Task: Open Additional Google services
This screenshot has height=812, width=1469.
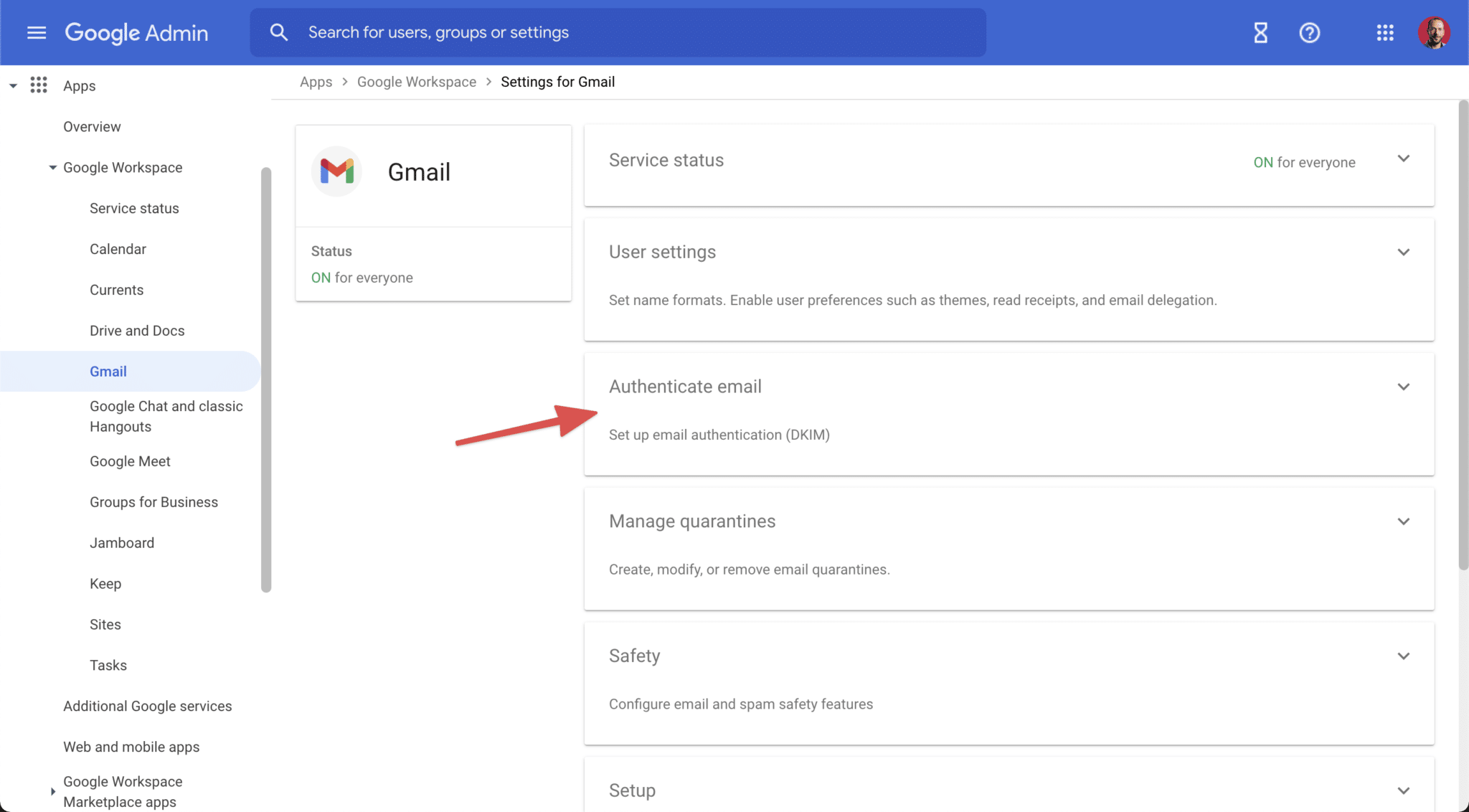Action: [x=148, y=707]
